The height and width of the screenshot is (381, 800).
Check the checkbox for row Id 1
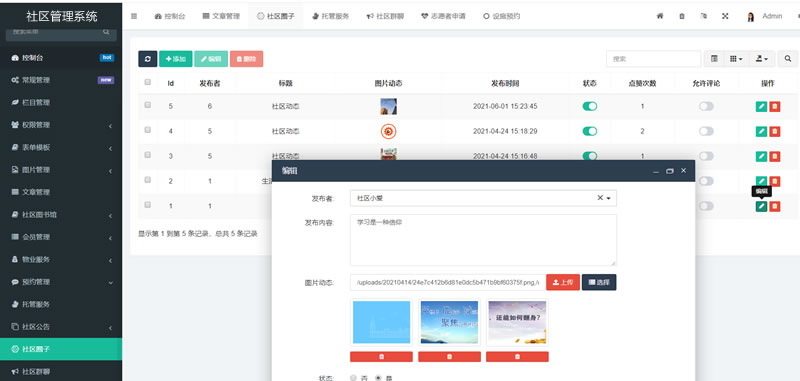pos(148,205)
